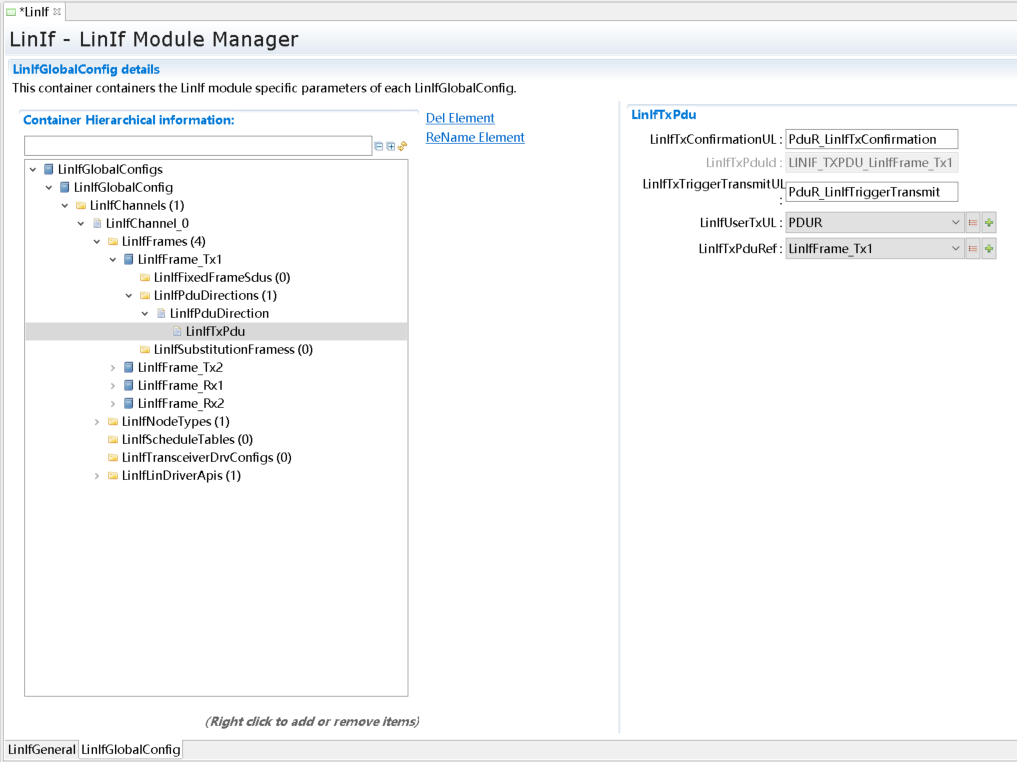Click the yellow arrows sync icon
The width and height of the screenshot is (1017, 762).
click(403, 146)
